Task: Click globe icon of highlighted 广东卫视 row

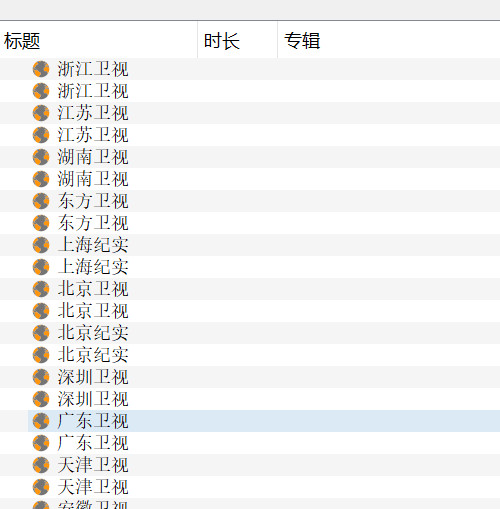Action: pos(41,421)
